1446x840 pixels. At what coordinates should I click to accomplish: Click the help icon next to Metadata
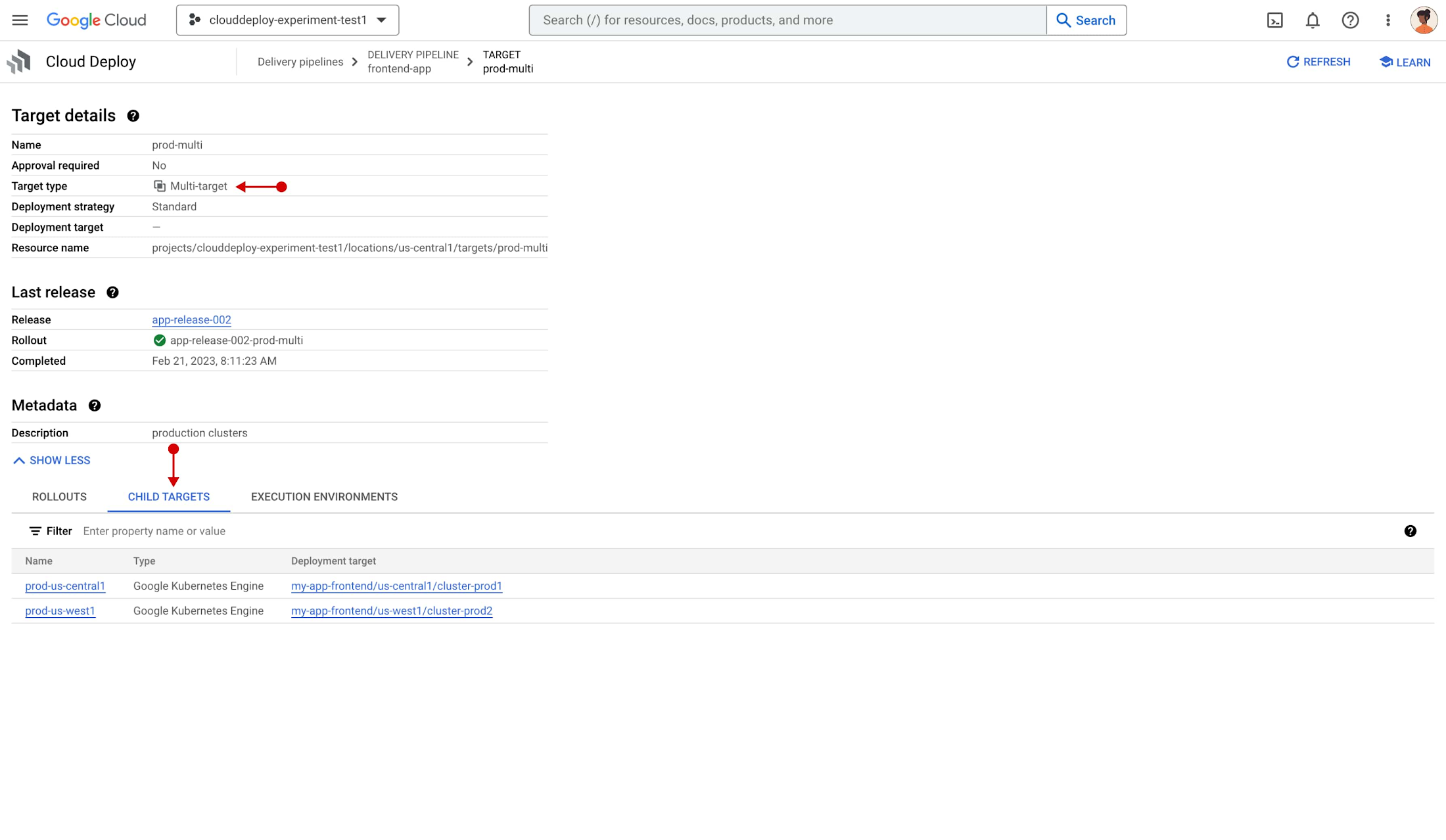(94, 405)
